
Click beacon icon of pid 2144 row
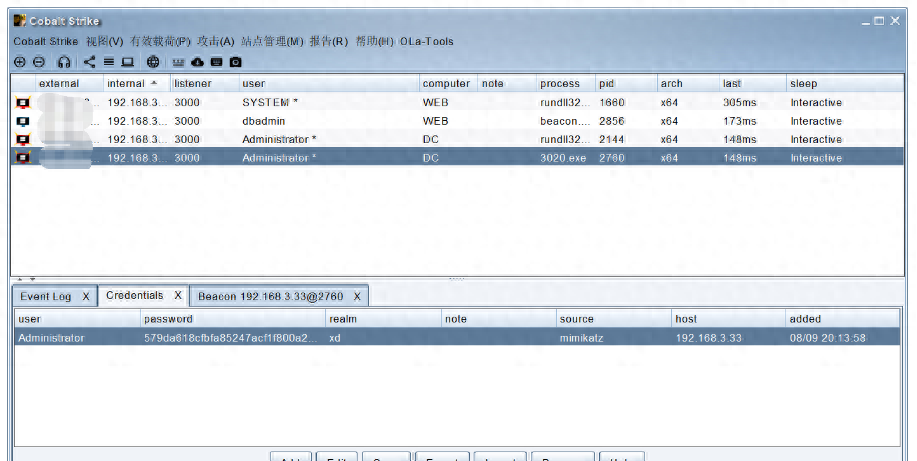[x=23, y=139]
